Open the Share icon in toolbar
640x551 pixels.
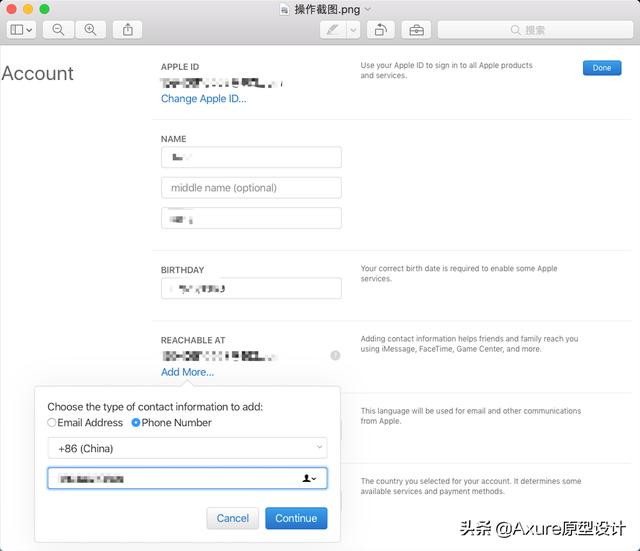127,30
